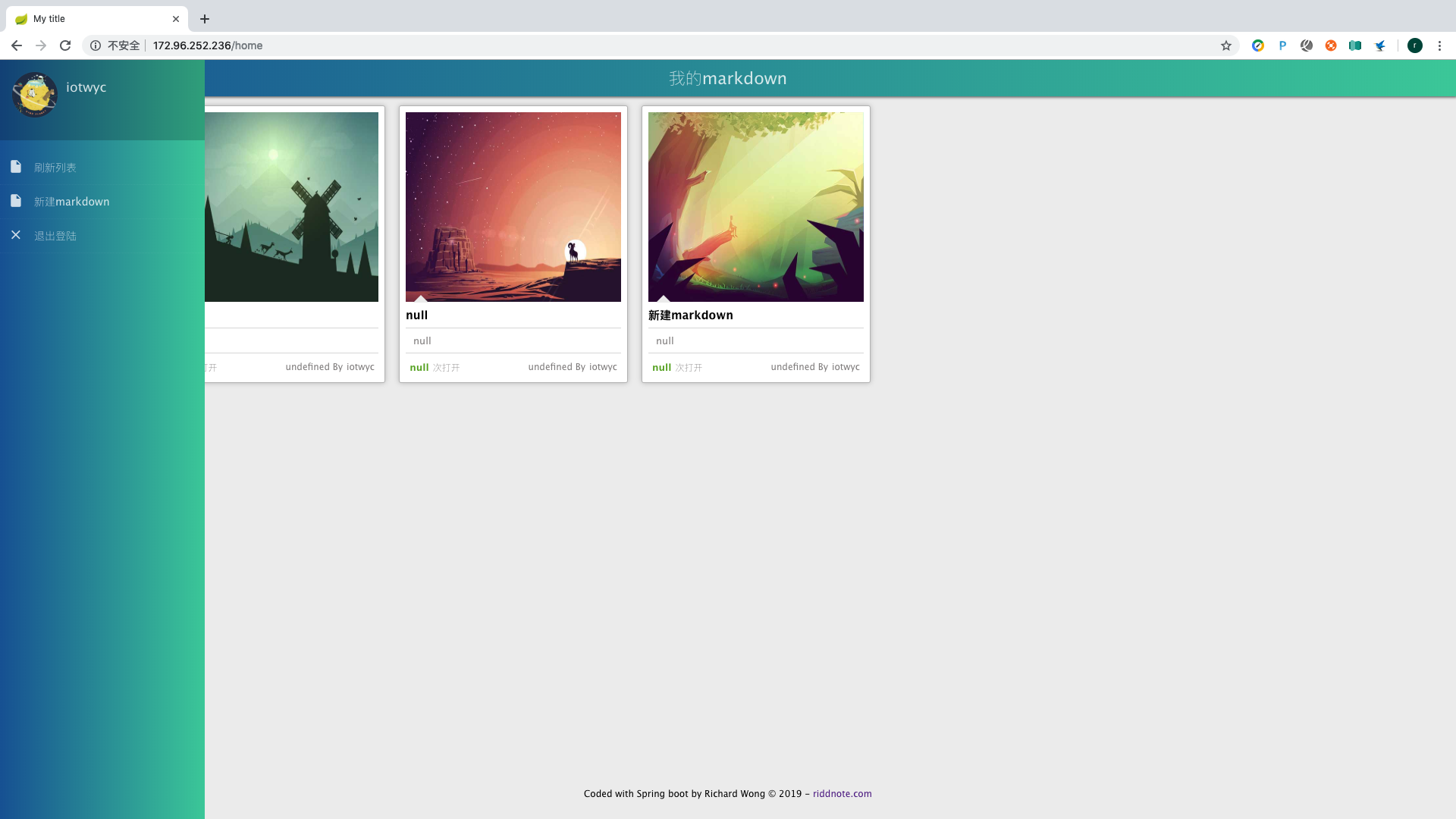Click the 新建markdown card title
The width and height of the screenshot is (1456, 819).
coord(691,315)
